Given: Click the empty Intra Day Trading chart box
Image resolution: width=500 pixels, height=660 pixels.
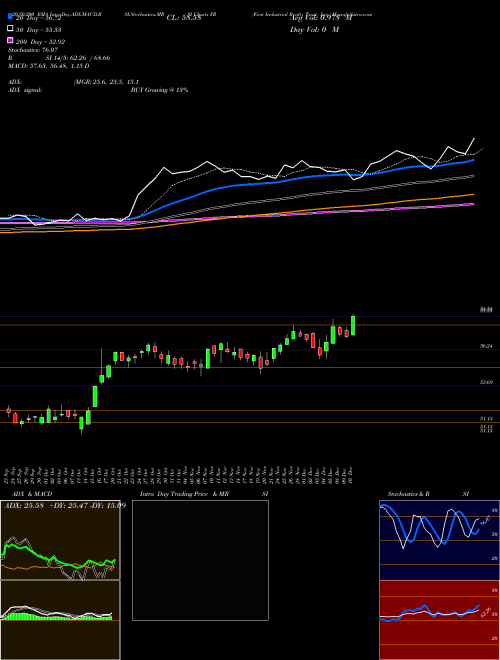Looking at the screenshot, I should click(x=200, y=560).
